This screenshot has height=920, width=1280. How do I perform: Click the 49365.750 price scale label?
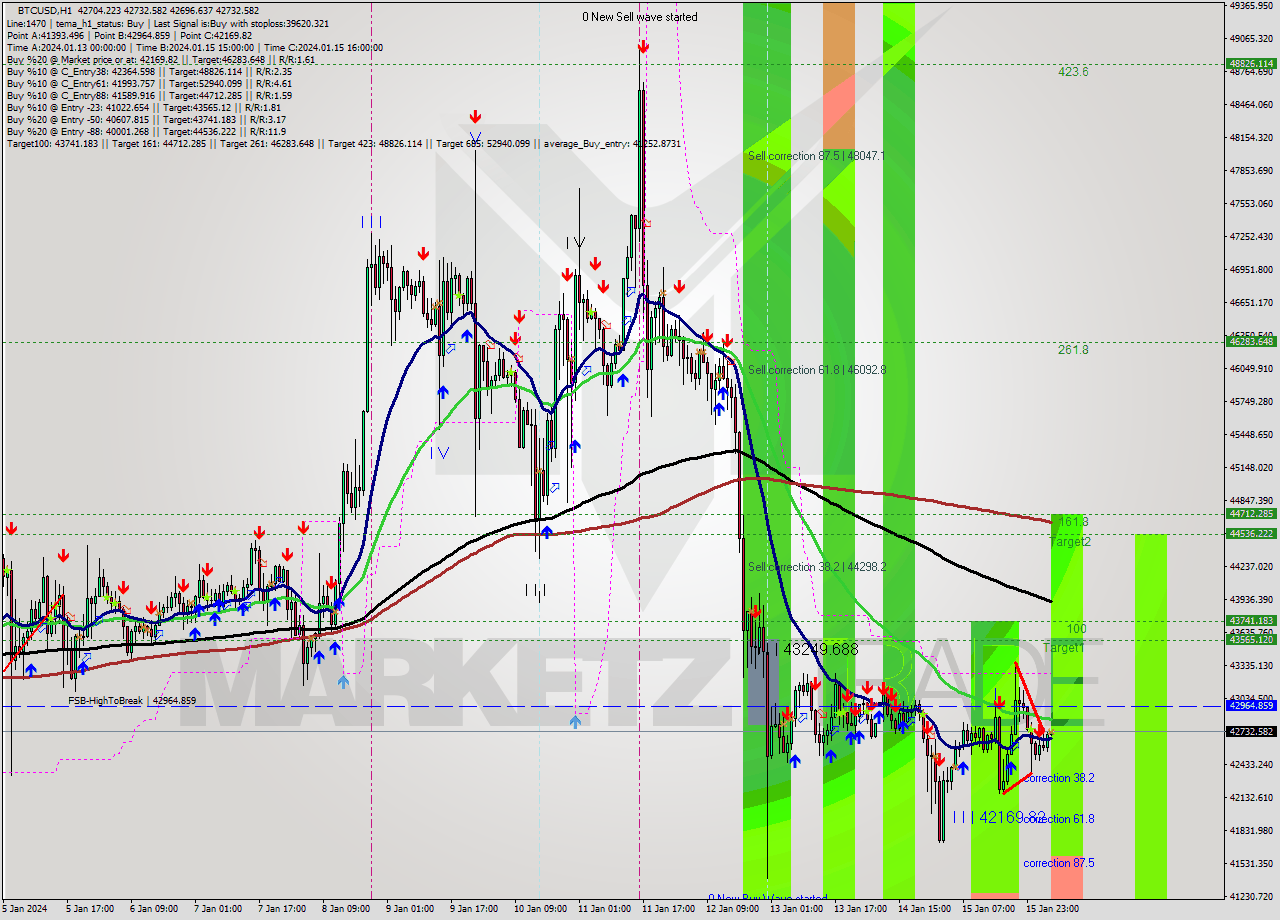[x=1251, y=5]
